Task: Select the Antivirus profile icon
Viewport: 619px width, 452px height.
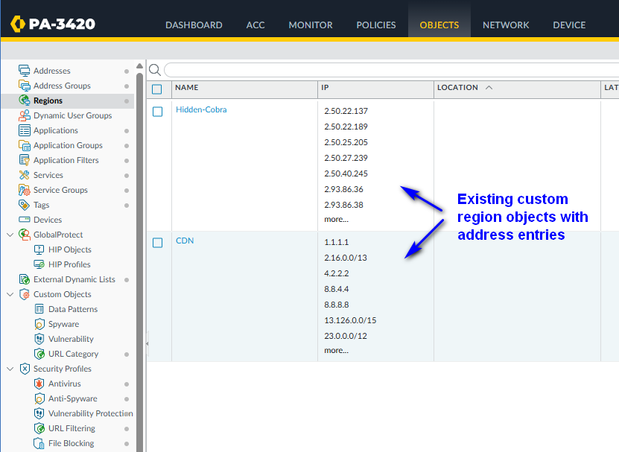Action: coord(40,384)
